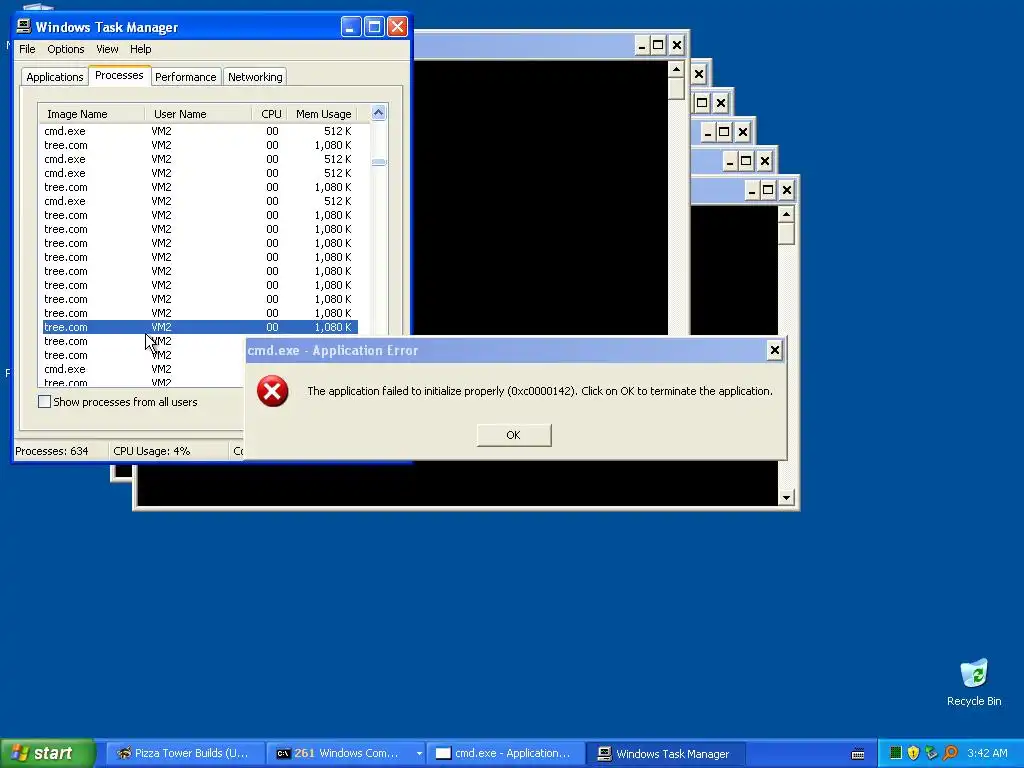Close the cmd.exe Application Error dialog
This screenshot has height=768, width=1024.
(774, 351)
